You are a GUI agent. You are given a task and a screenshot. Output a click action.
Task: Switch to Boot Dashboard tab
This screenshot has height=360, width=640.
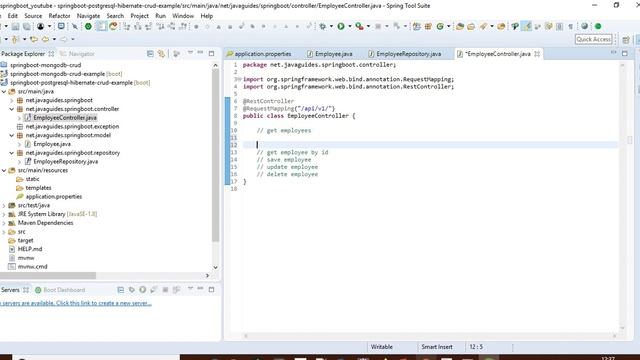tap(60, 290)
